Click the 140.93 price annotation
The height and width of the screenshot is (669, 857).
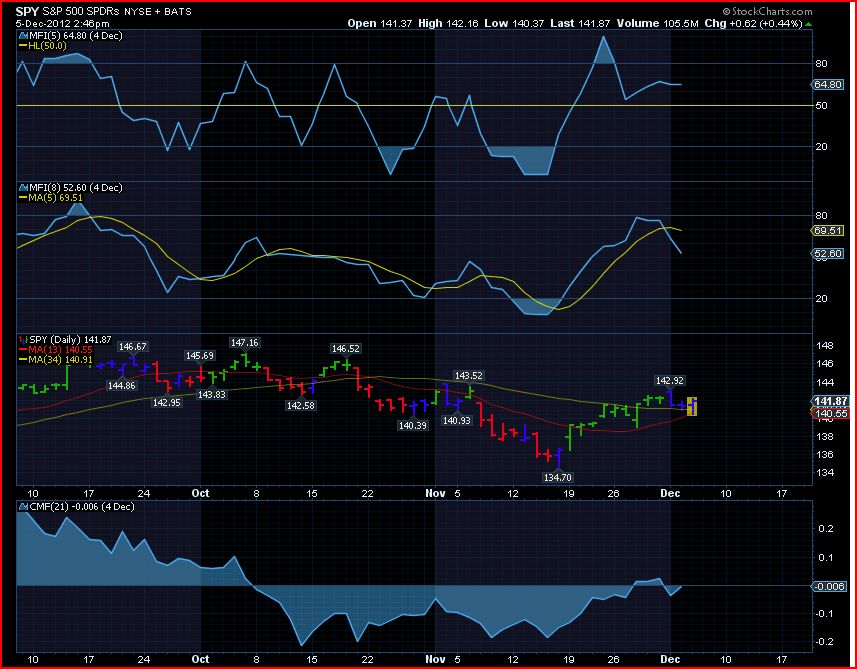point(457,421)
